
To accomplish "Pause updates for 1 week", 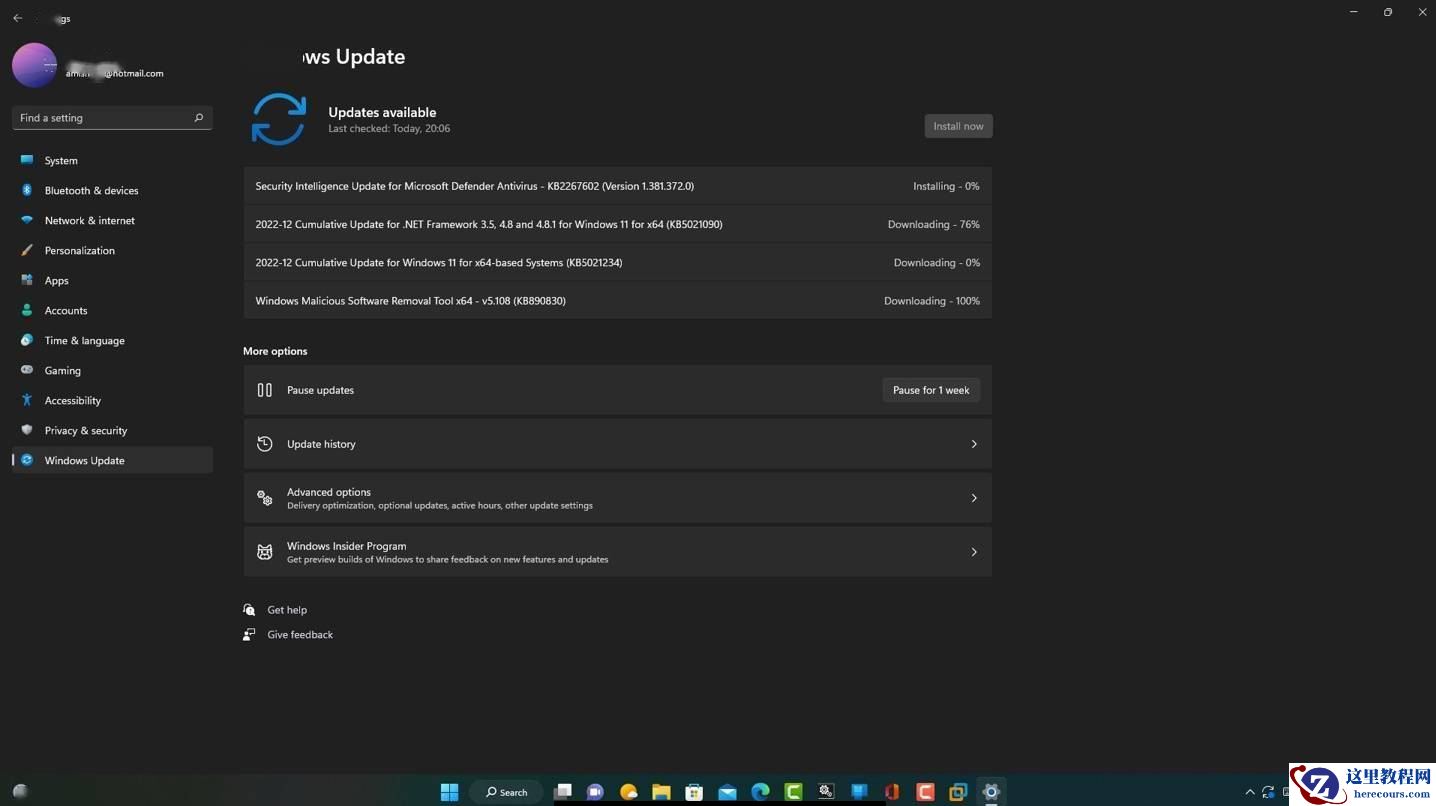I will click(x=930, y=390).
